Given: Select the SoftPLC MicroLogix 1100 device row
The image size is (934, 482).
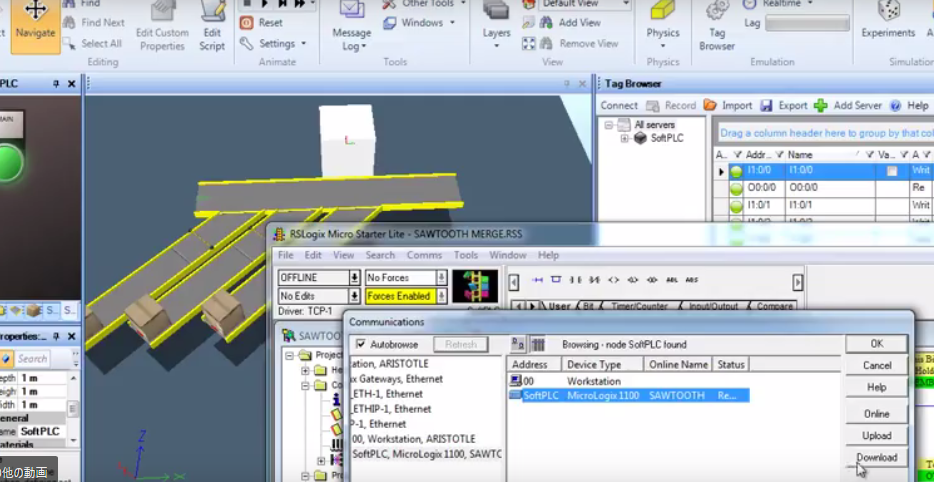Looking at the screenshot, I should click(x=628, y=396).
